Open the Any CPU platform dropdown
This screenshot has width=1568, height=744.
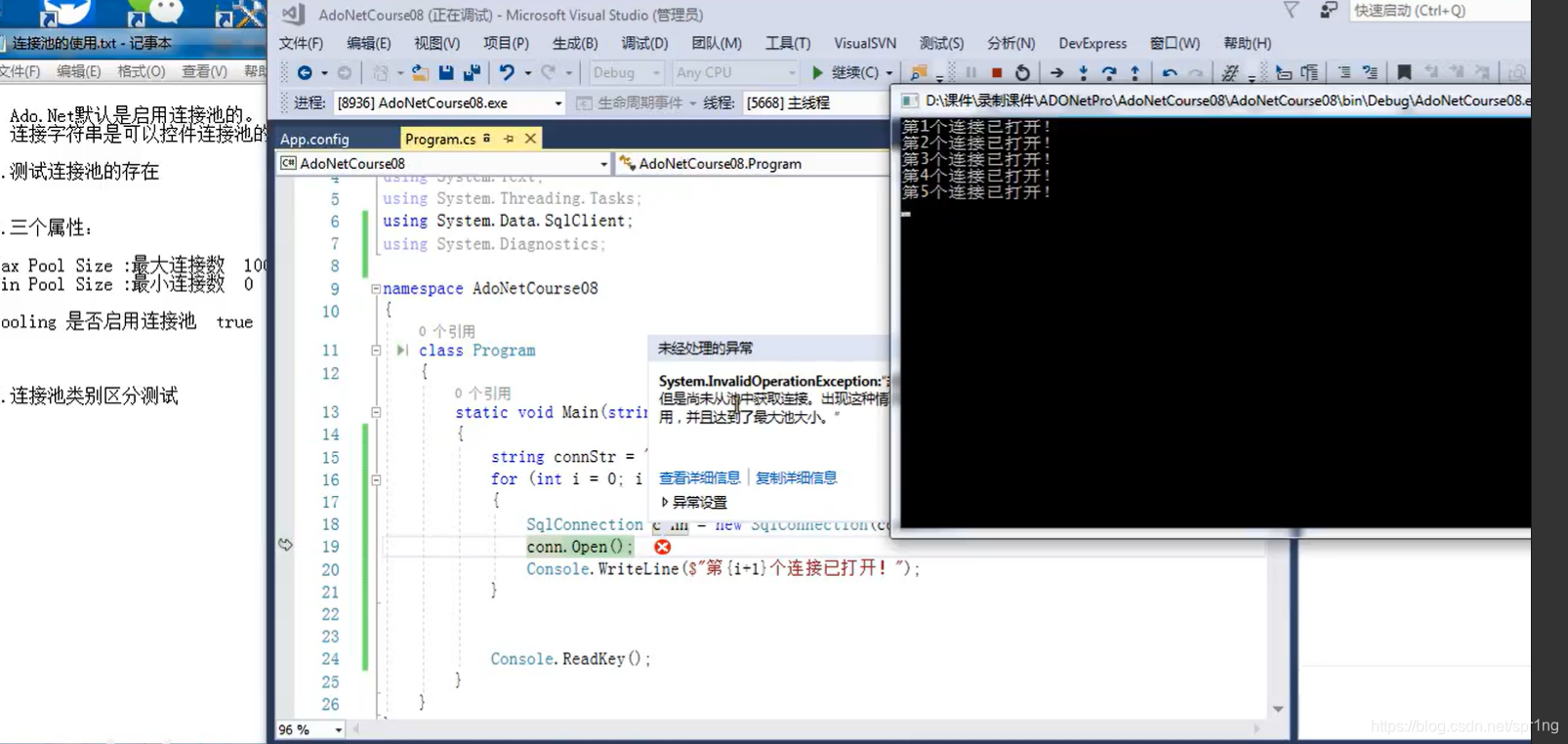tap(735, 72)
